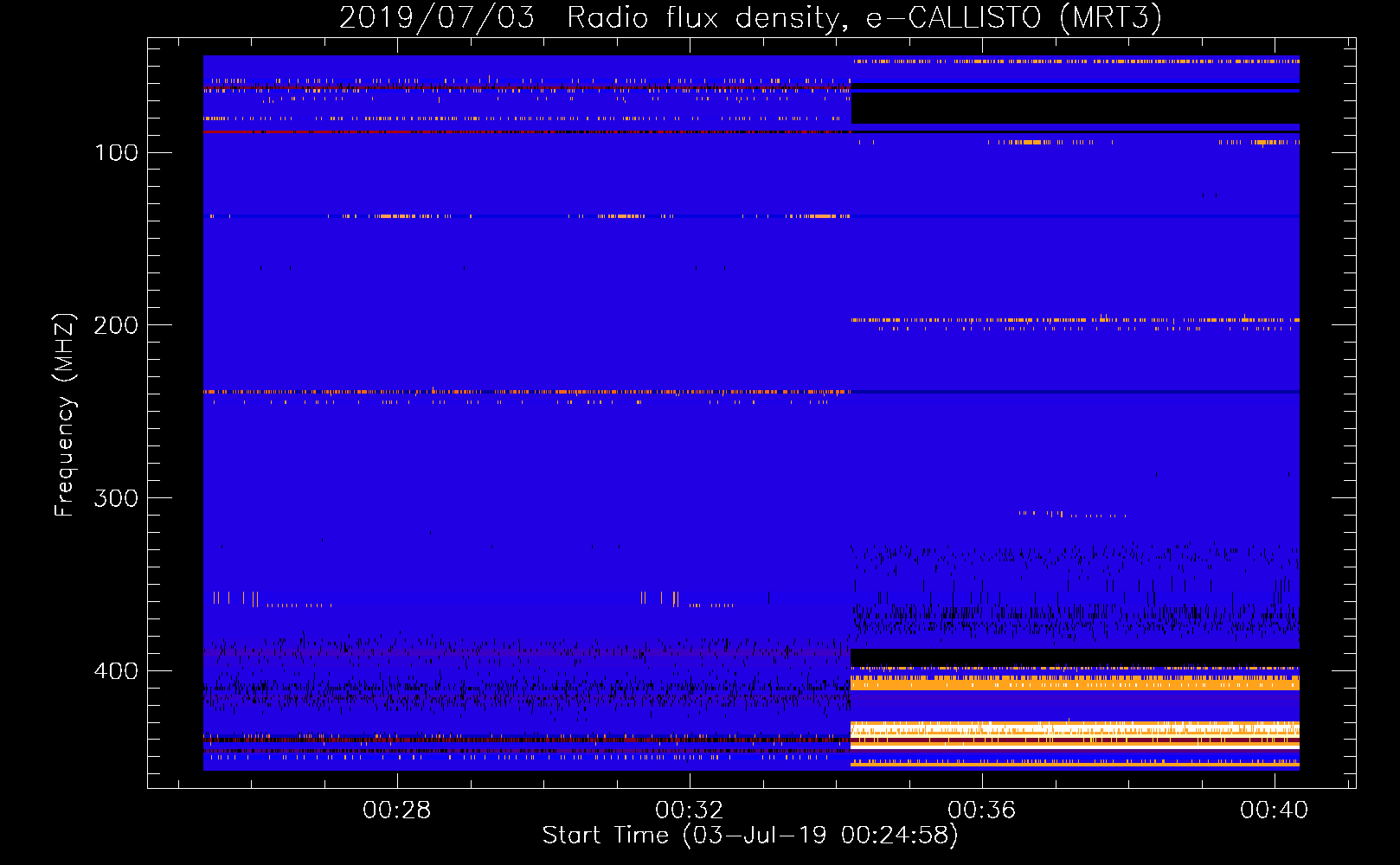The image size is (1400, 865).
Task: Click the 200 MHz tick label
Action: pos(116,325)
